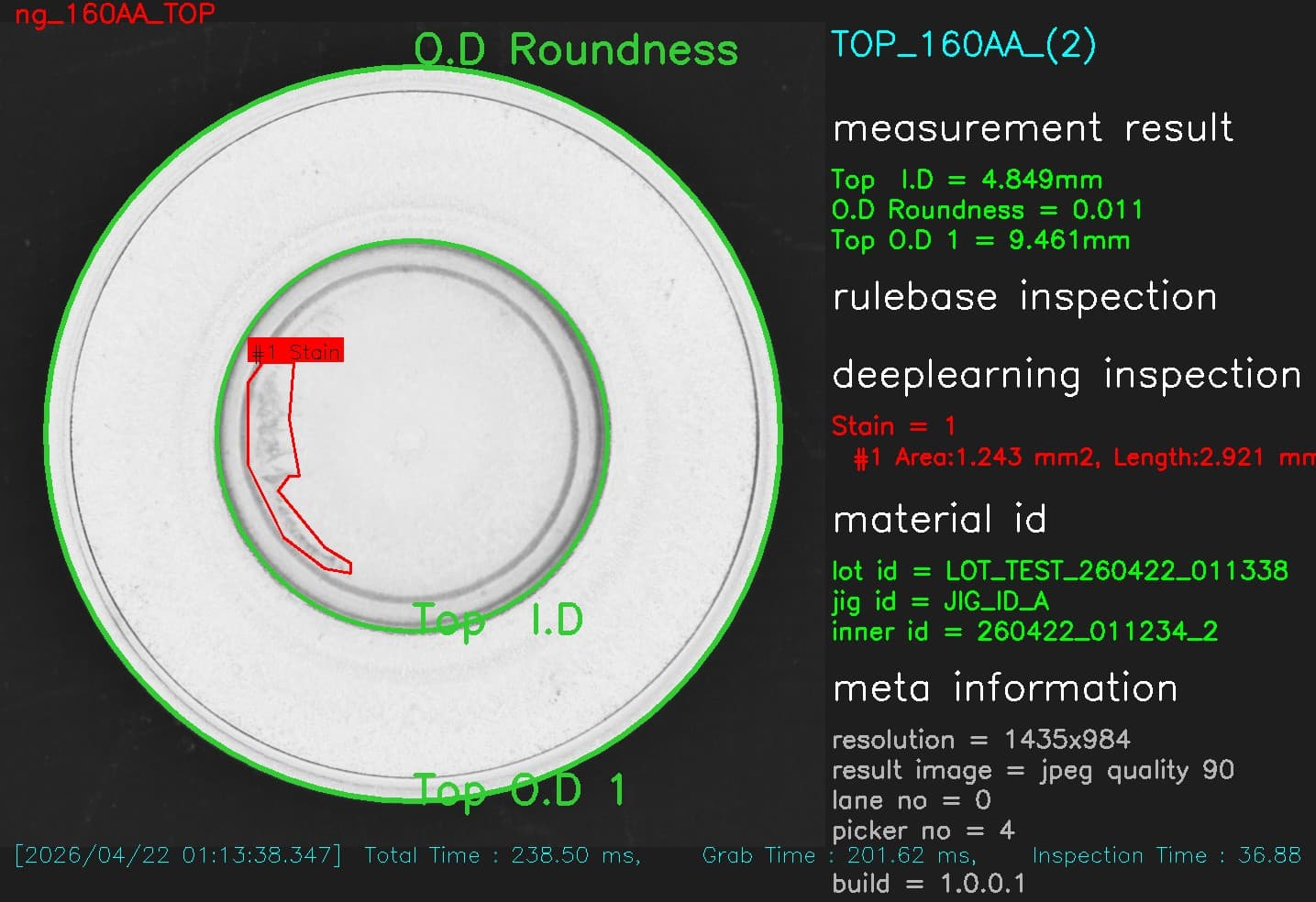This screenshot has height=902, width=1316.
Task: Click the Top O.D 1 overlay label
Action: 519,790
